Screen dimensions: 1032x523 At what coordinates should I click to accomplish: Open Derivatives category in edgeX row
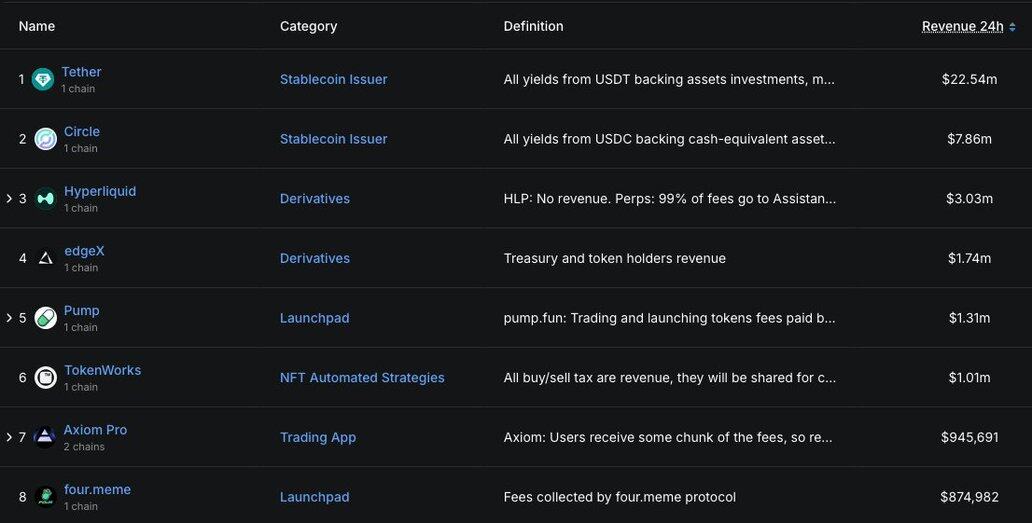315,258
